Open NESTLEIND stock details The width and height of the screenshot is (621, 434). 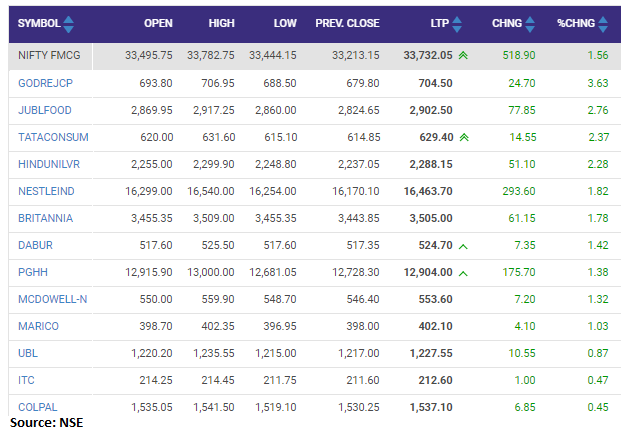point(45,190)
